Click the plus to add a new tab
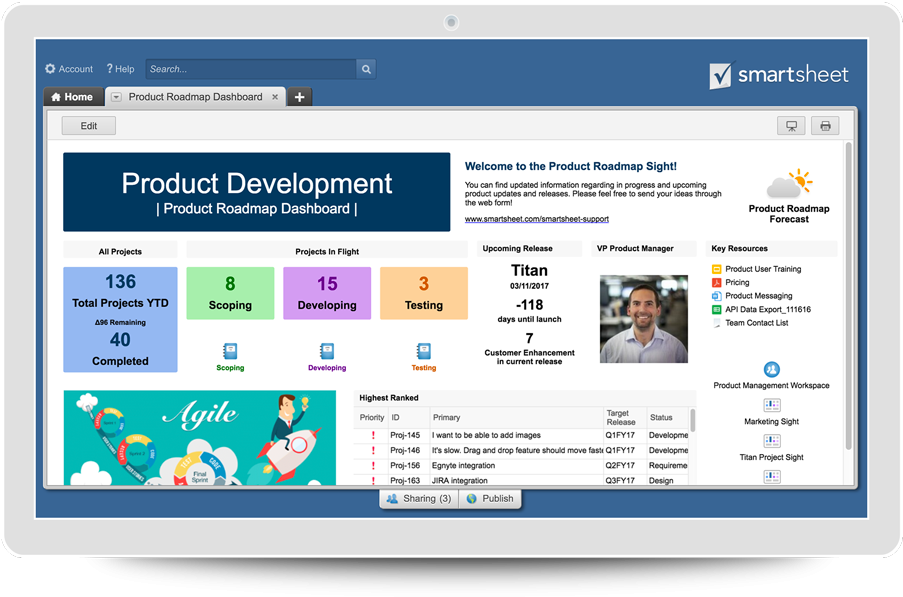903x597 pixels. [x=299, y=97]
